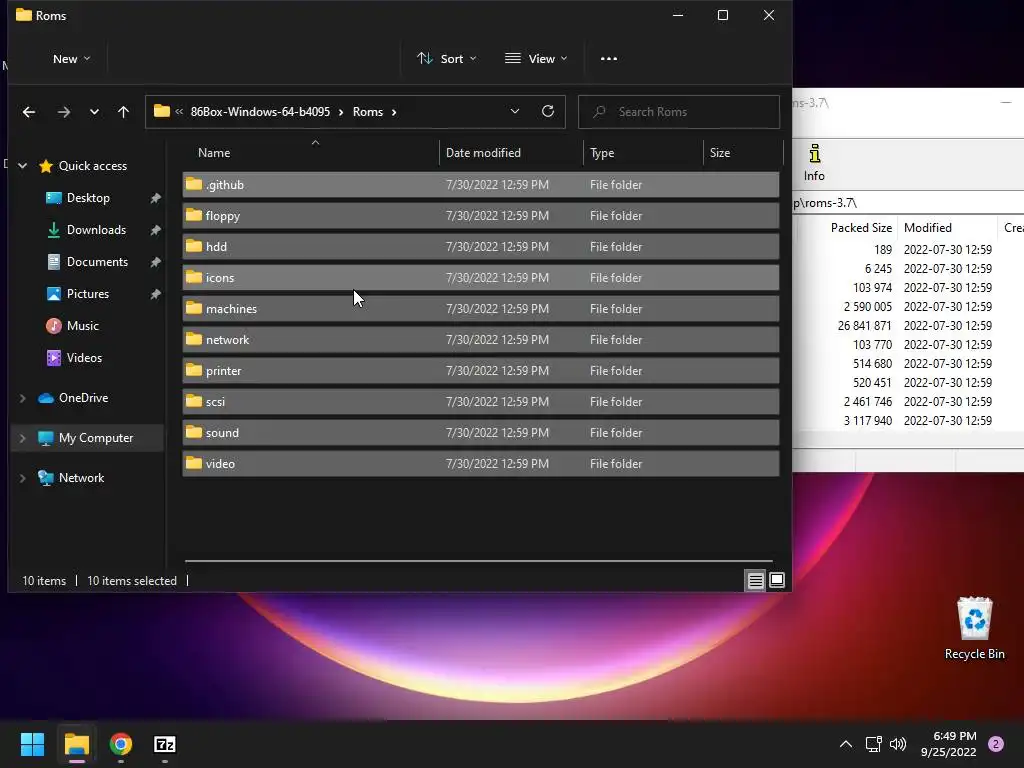Image resolution: width=1024 pixels, height=768 pixels.
Task: Open Documents in the sidebar
Action: [97, 262]
